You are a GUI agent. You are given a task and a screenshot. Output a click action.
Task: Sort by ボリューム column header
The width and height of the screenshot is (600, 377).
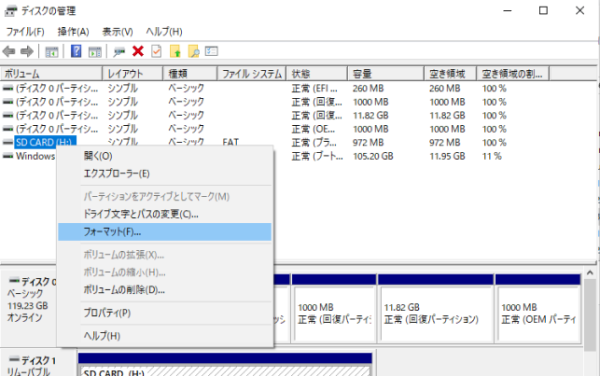point(51,73)
